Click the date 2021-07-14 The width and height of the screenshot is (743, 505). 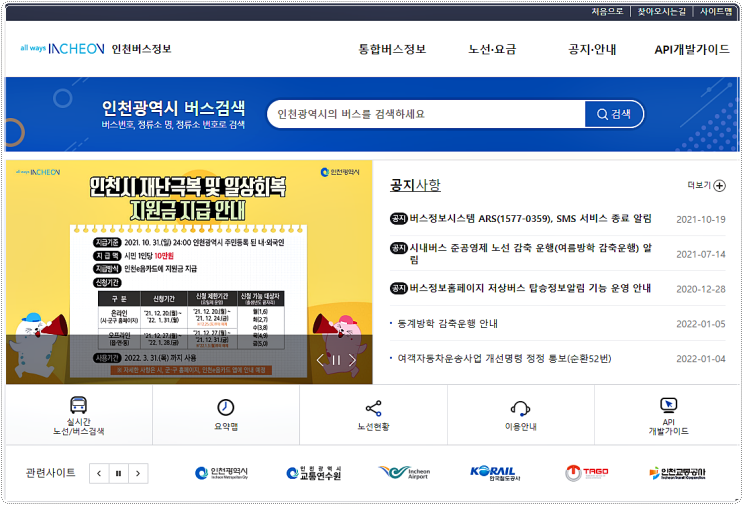point(700,254)
